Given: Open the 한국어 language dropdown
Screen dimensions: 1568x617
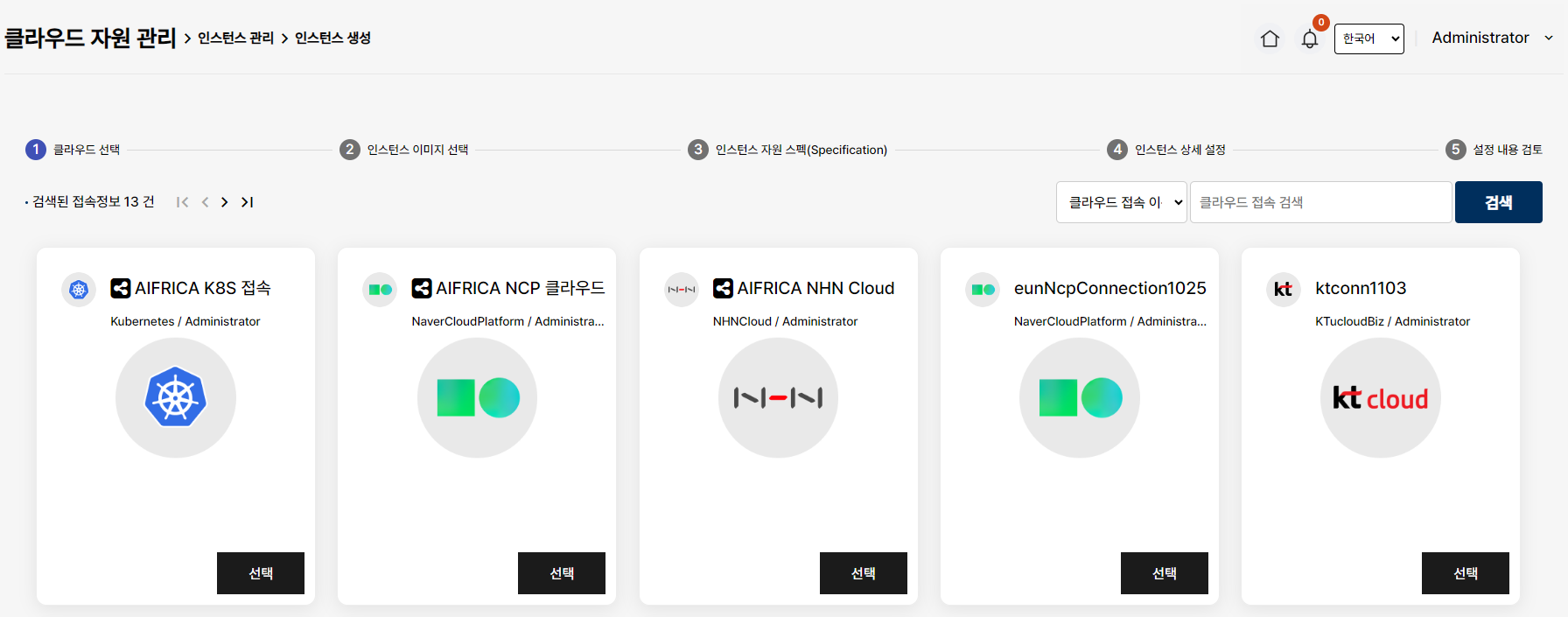Looking at the screenshot, I should tap(1368, 39).
